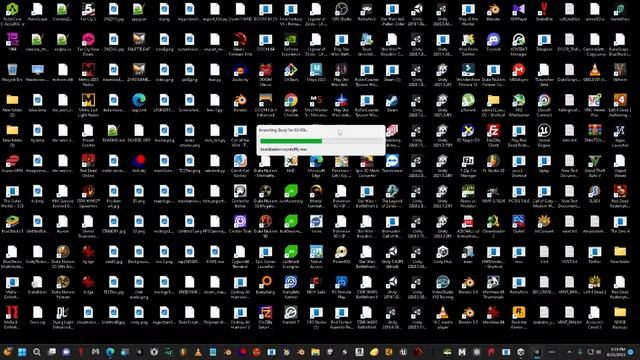Select the MEGAsync desktop icon
Screen dimensions: 640x360
(518, 73)
